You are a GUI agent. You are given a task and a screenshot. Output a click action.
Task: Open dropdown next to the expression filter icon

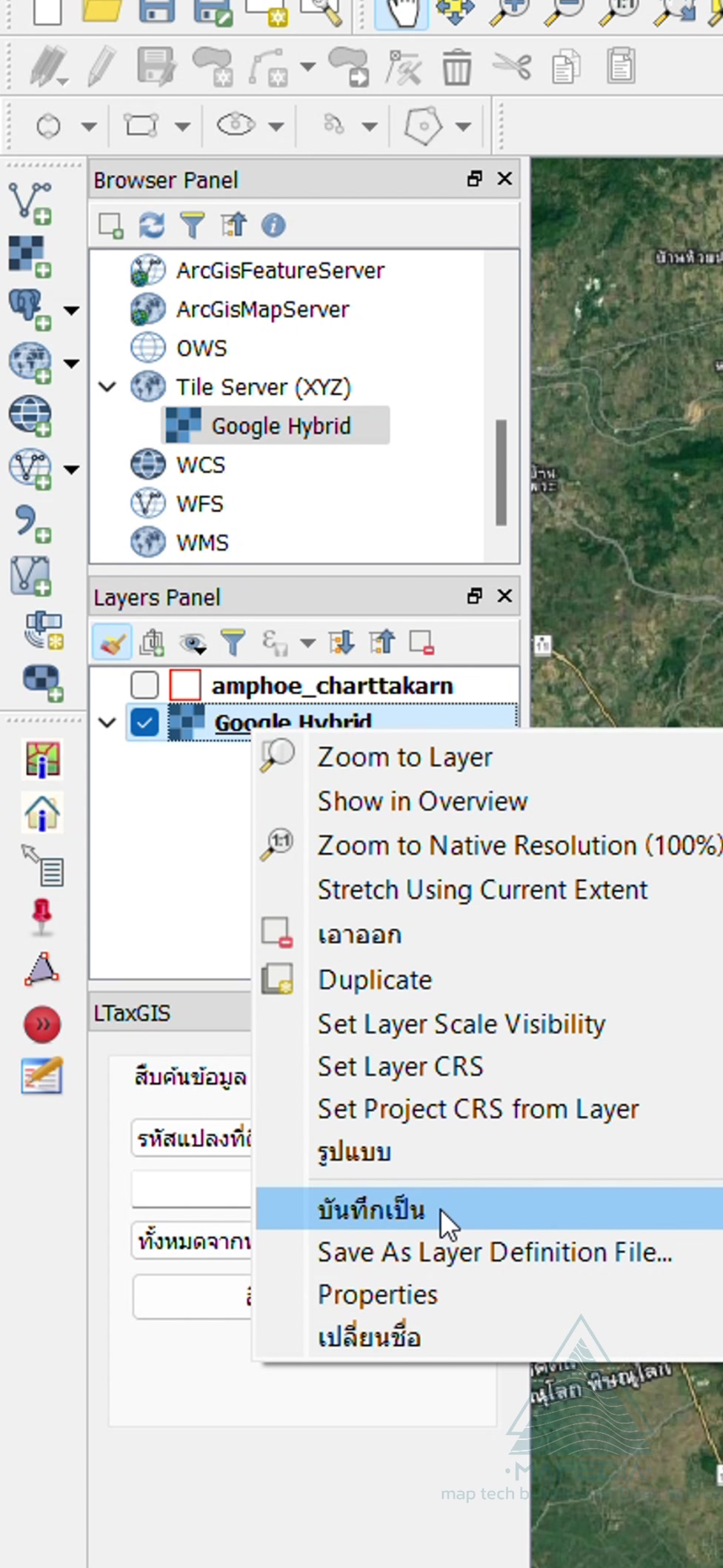pyautogui.click(x=307, y=642)
